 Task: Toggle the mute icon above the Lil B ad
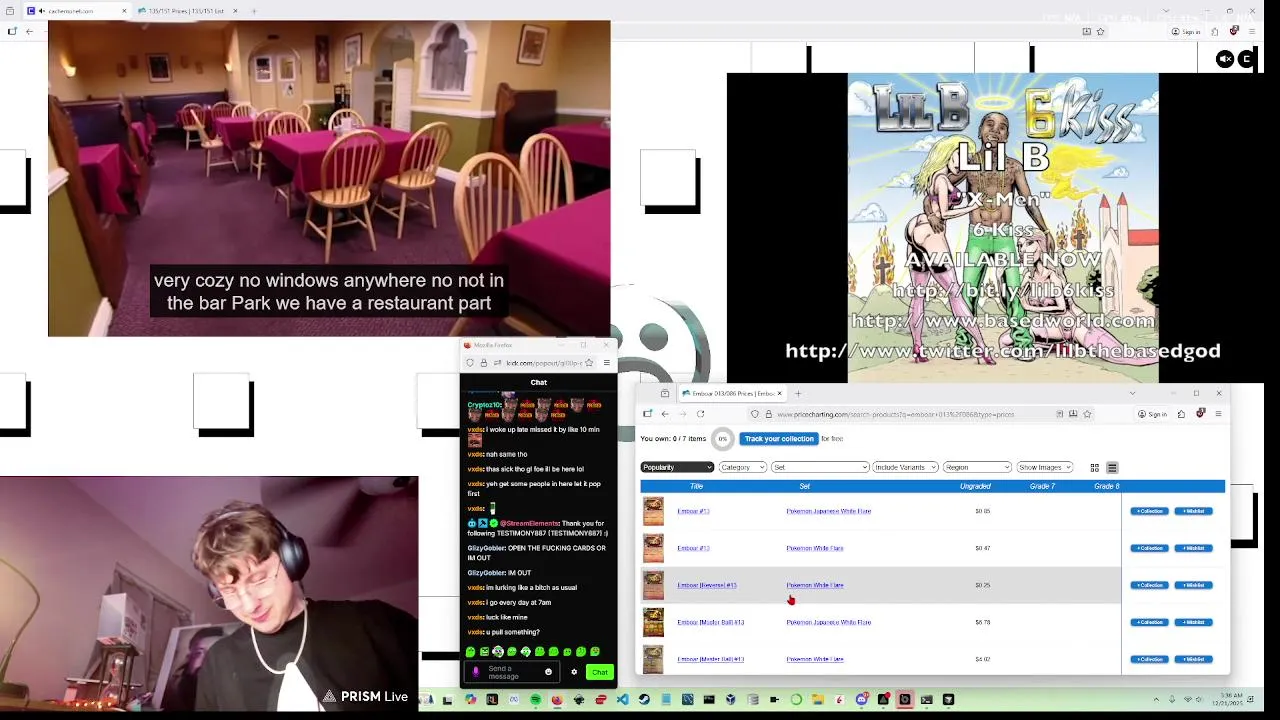click(x=1225, y=59)
